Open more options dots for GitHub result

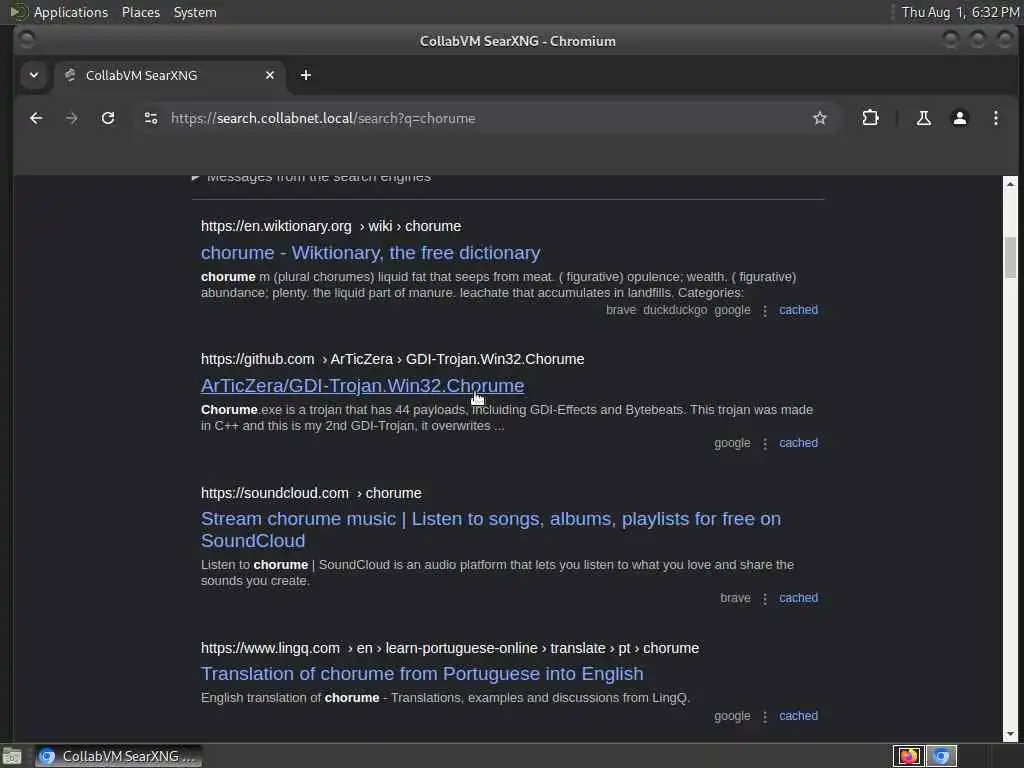(x=765, y=443)
